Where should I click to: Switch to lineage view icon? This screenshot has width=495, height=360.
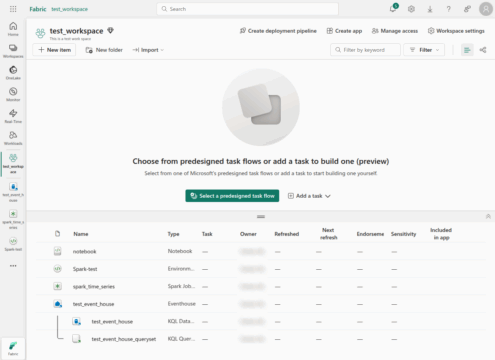(x=483, y=50)
